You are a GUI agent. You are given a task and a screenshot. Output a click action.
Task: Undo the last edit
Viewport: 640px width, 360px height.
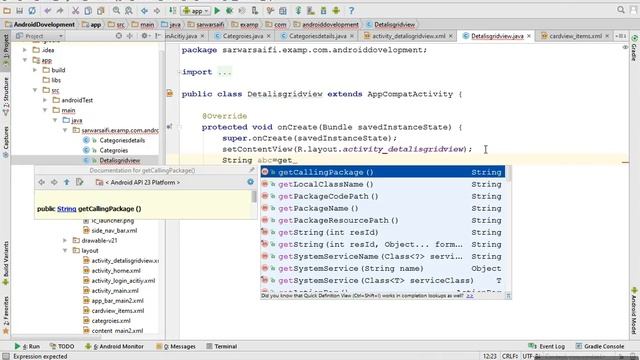(x=48, y=11)
